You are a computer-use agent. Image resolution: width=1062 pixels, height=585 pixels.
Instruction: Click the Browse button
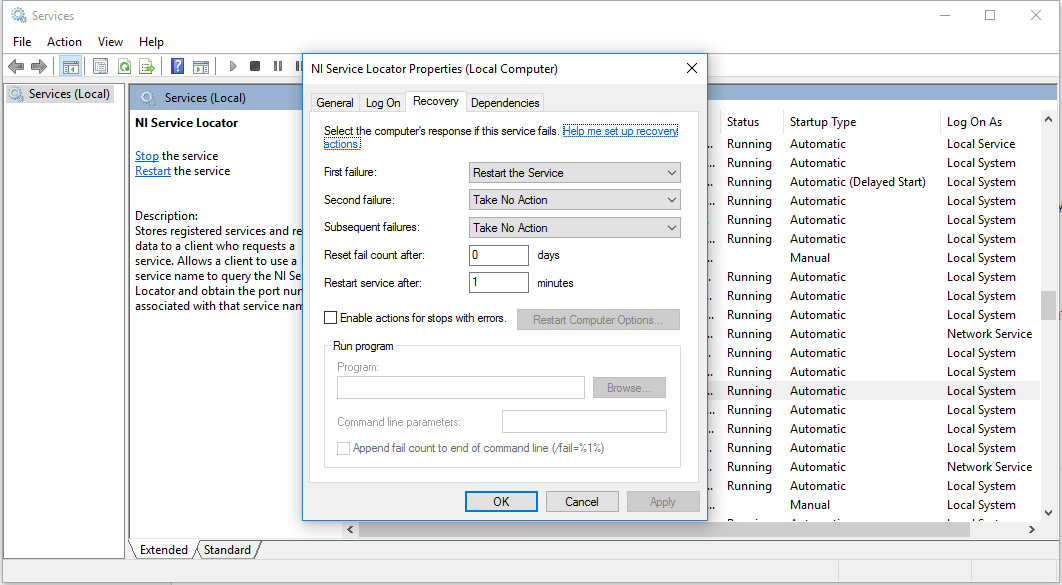coord(629,388)
